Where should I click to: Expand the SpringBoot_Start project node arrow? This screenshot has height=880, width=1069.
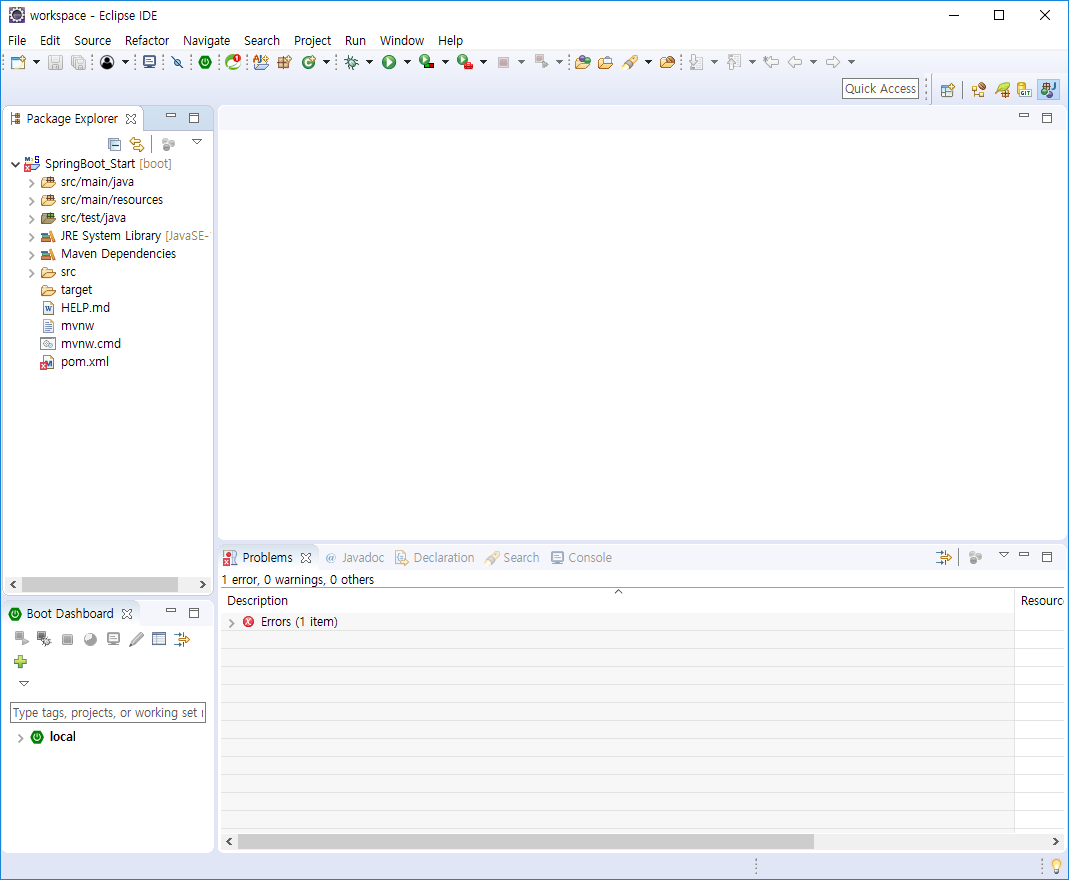tap(16, 164)
